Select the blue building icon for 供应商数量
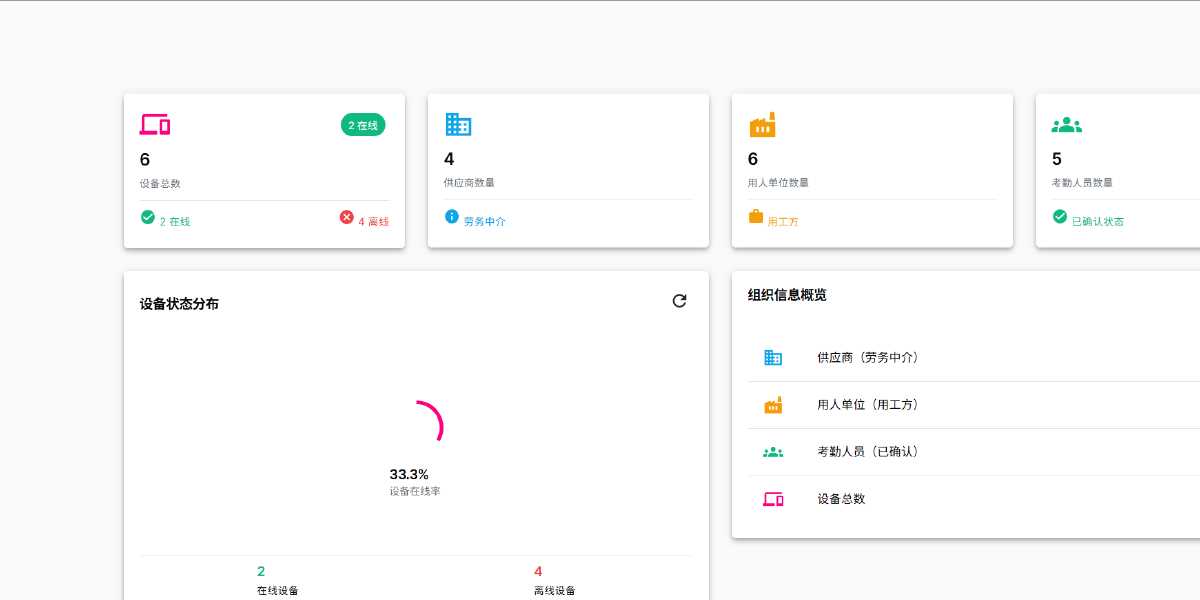 (x=458, y=123)
